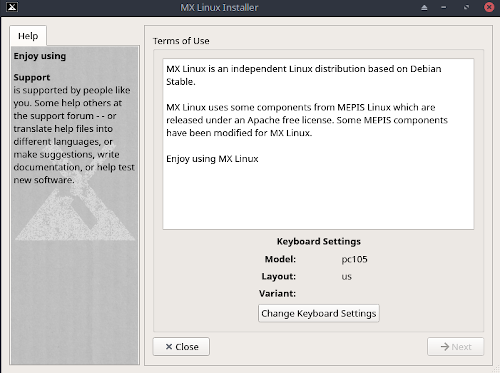Click the 'Variant:' label
500x373 pixels.
tap(277, 294)
